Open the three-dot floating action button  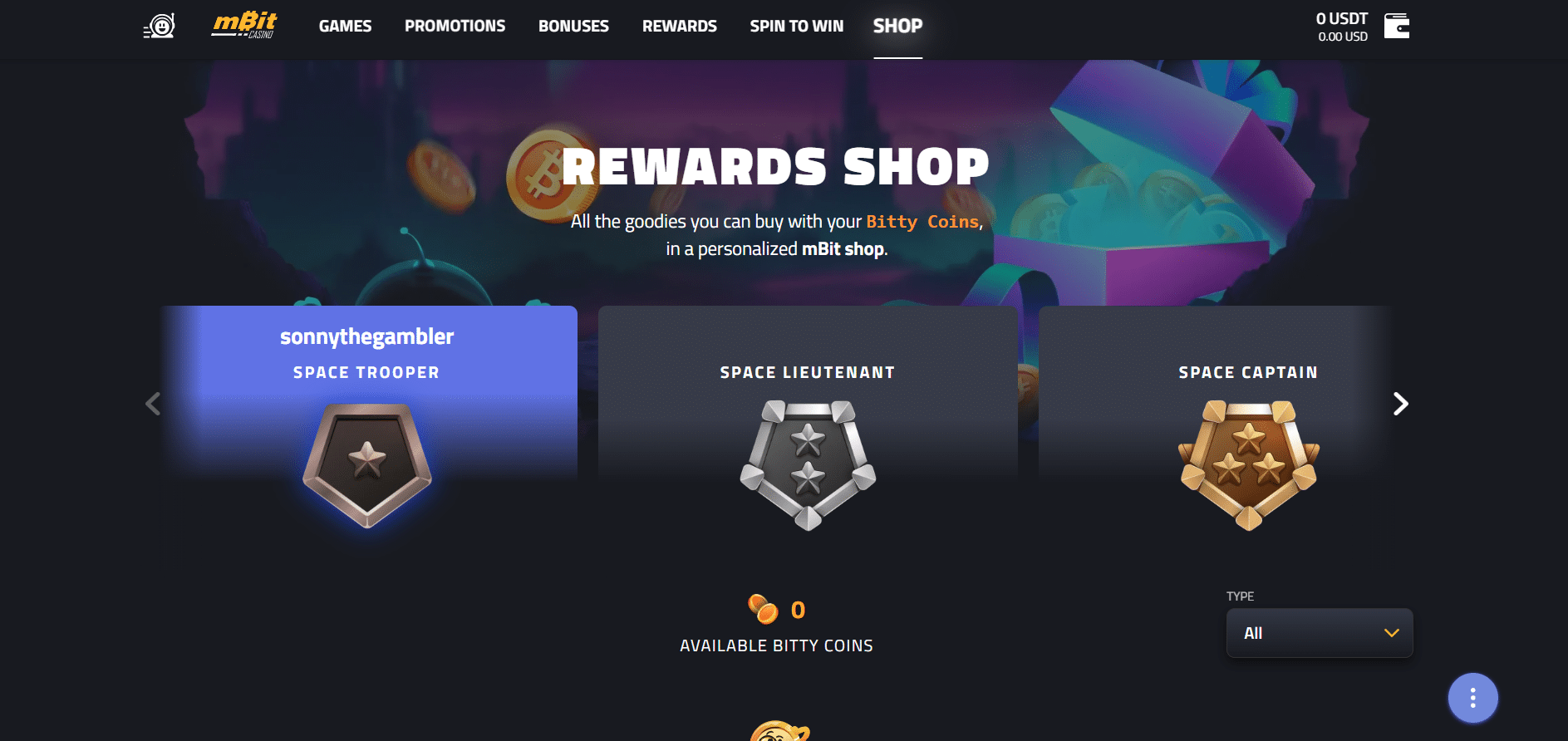[x=1472, y=698]
